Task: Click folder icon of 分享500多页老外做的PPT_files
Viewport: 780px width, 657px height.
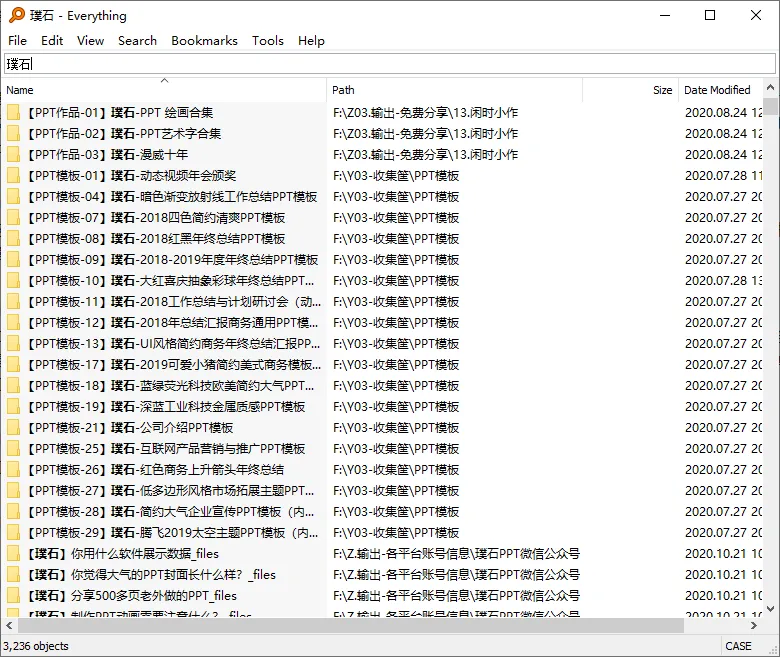Action: click(13, 596)
